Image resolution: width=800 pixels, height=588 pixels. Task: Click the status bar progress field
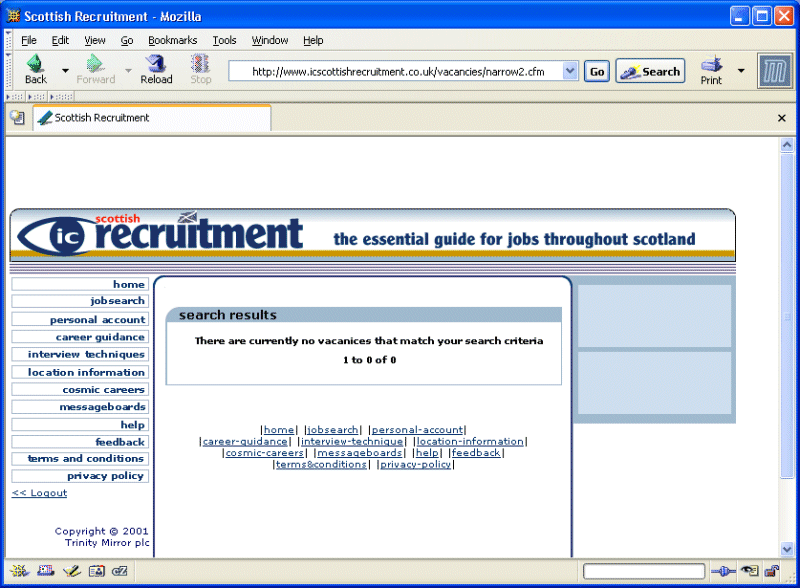coord(644,571)
